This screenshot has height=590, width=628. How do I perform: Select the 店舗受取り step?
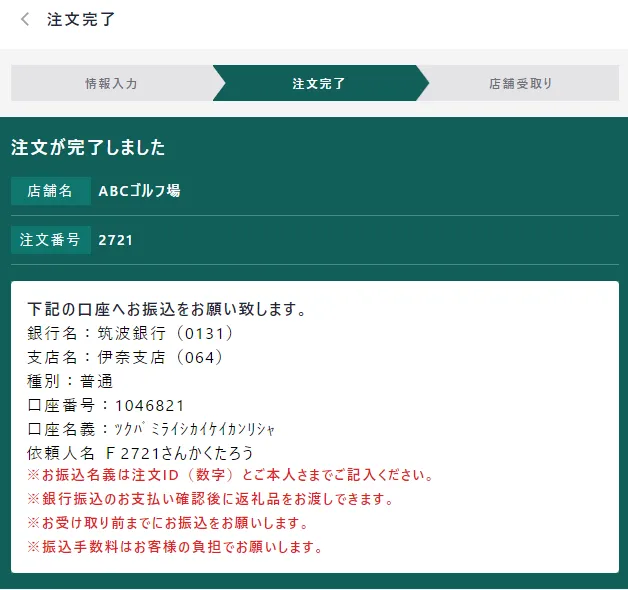pos(520,84)
